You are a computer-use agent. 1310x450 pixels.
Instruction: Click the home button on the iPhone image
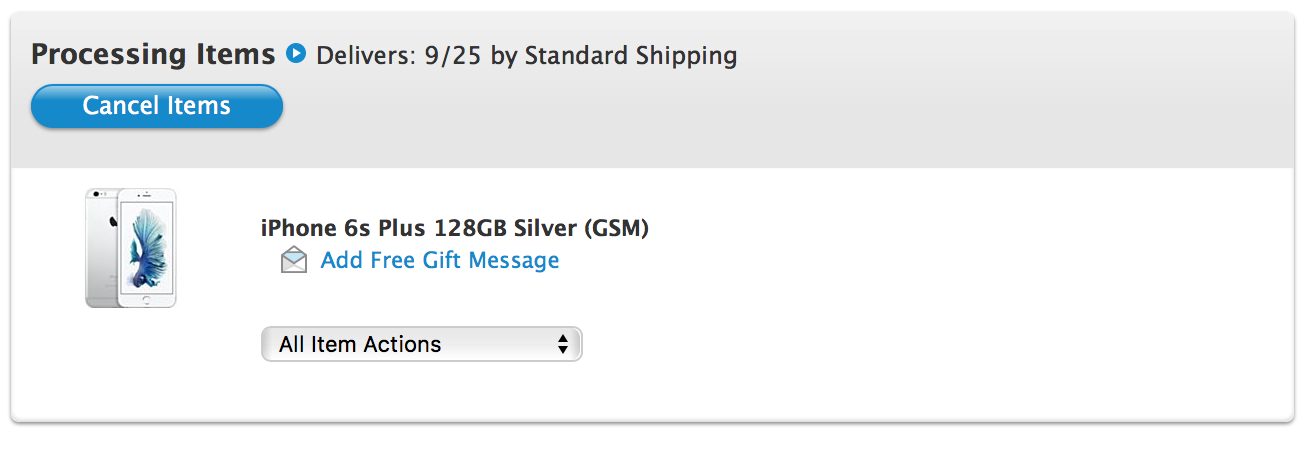pos(147,299)
